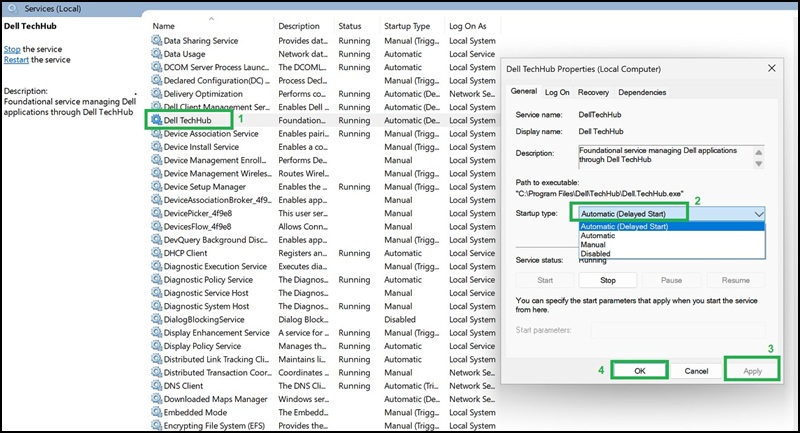Click the gear icon beside Data Usage

(x=157, y=54)
